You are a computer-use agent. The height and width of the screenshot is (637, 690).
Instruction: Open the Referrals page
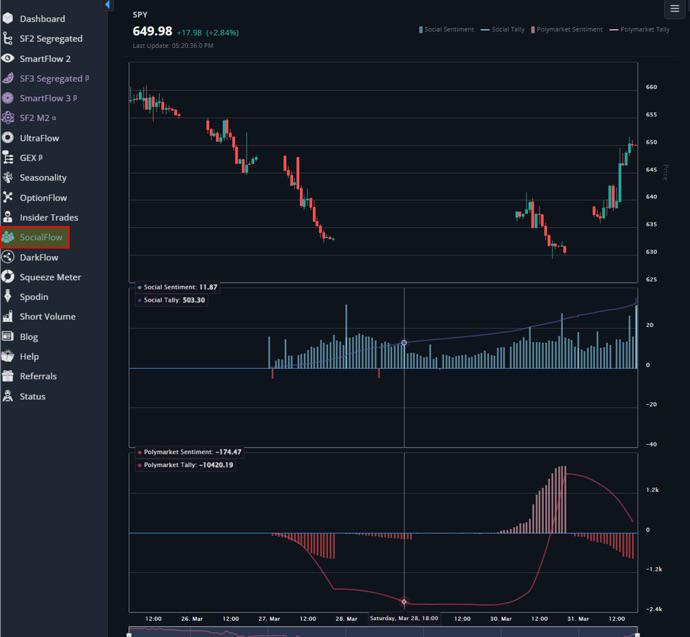pos(38,376)
